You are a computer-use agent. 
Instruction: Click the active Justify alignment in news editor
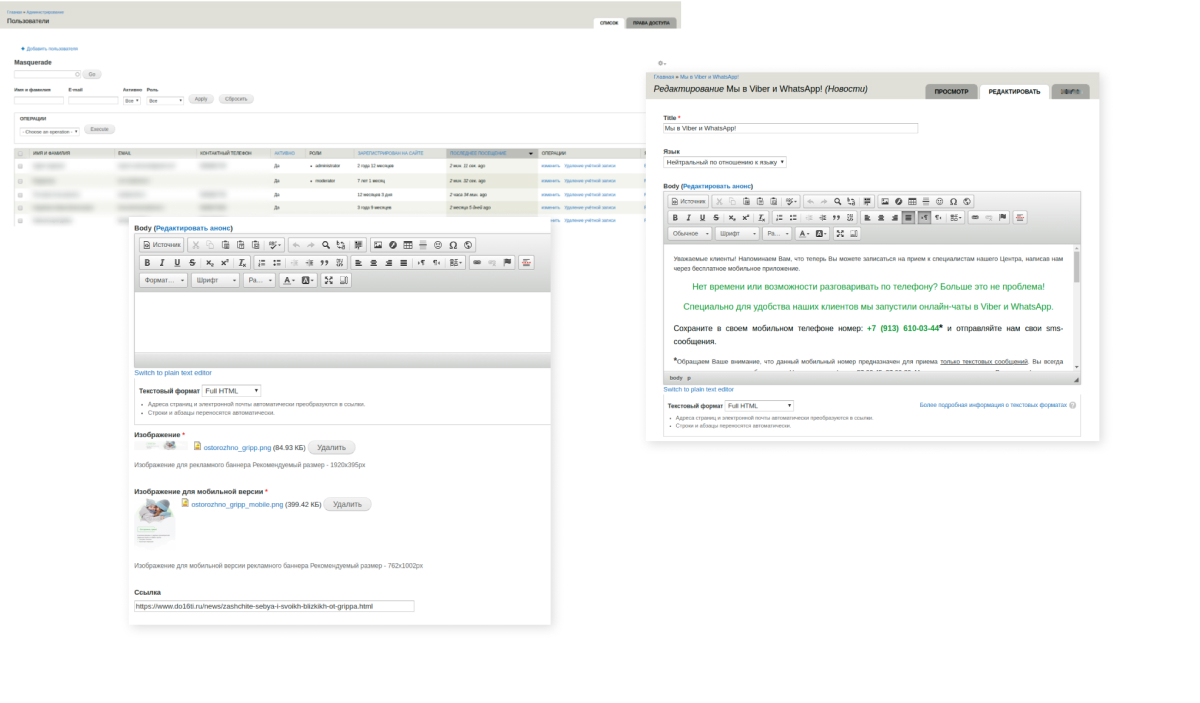point(908,217)
